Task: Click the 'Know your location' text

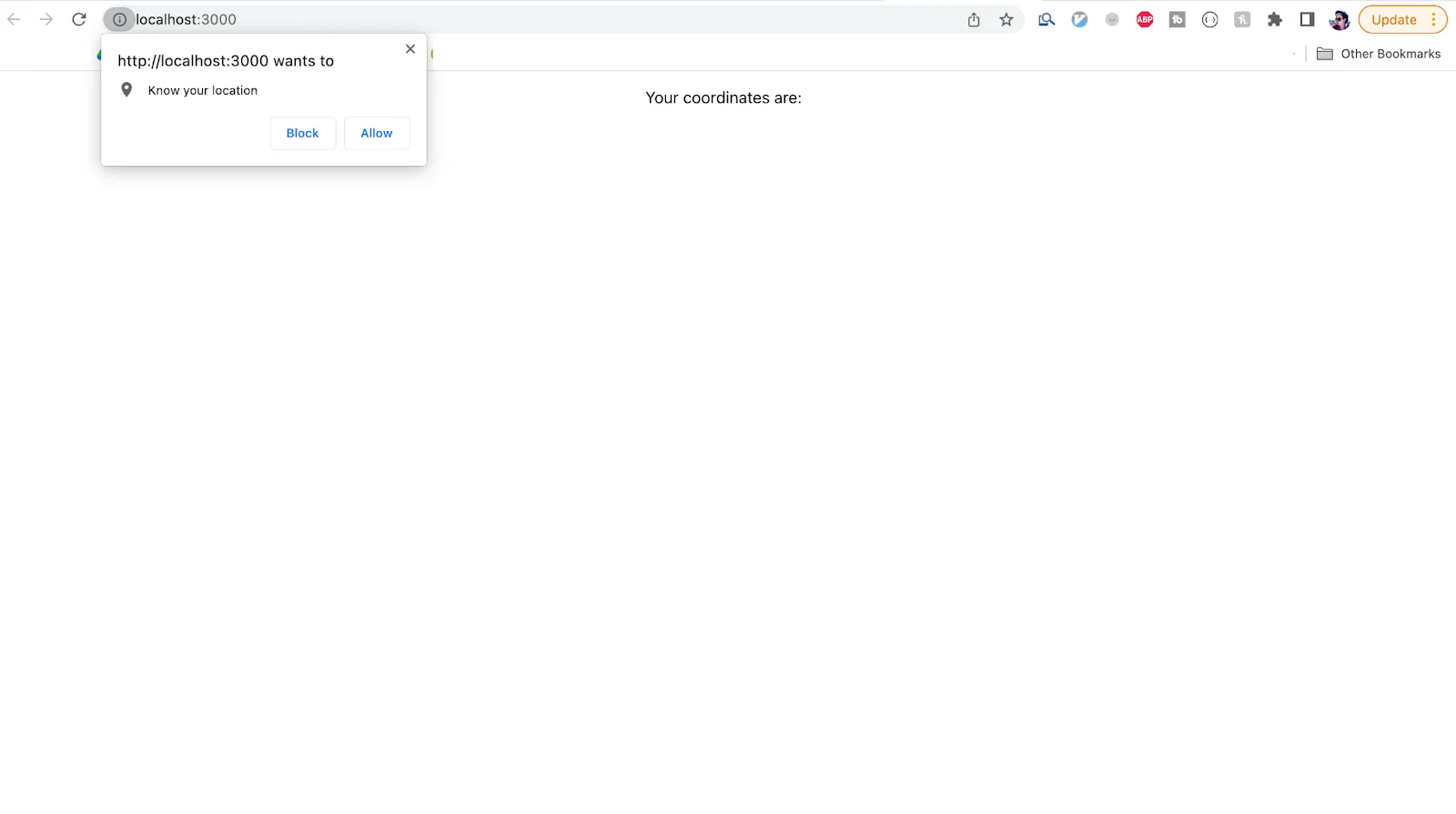Action: pyautogui.click(x=203, y=90)
